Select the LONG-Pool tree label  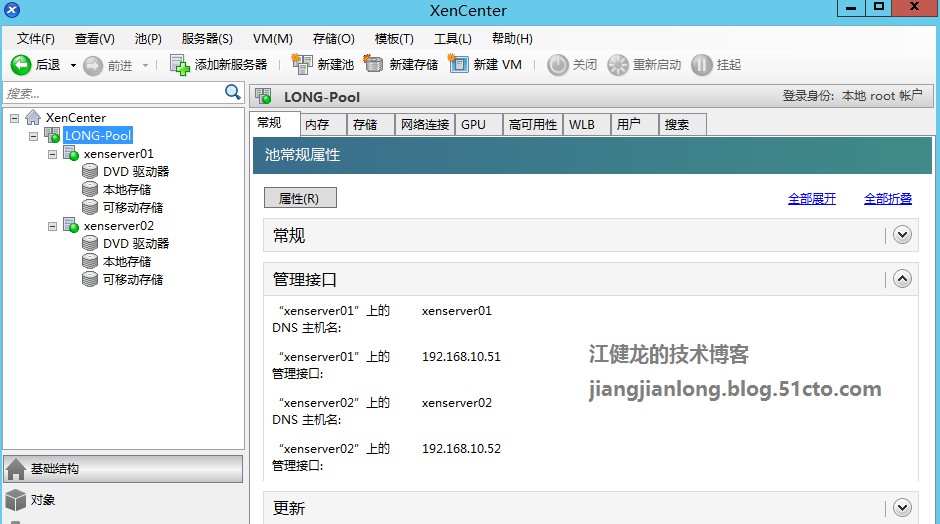click(98, 135)
